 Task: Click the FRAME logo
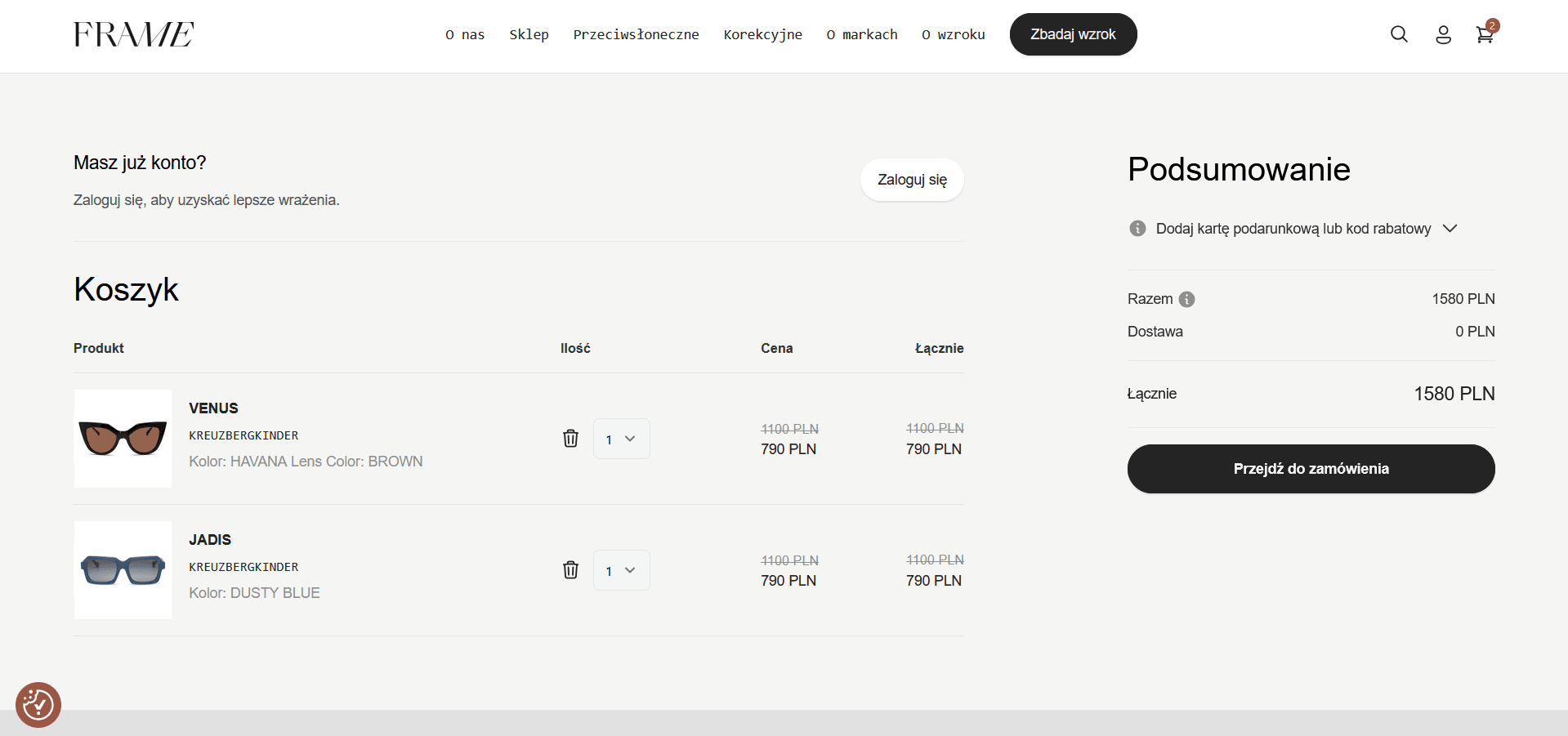coord(134,34)
